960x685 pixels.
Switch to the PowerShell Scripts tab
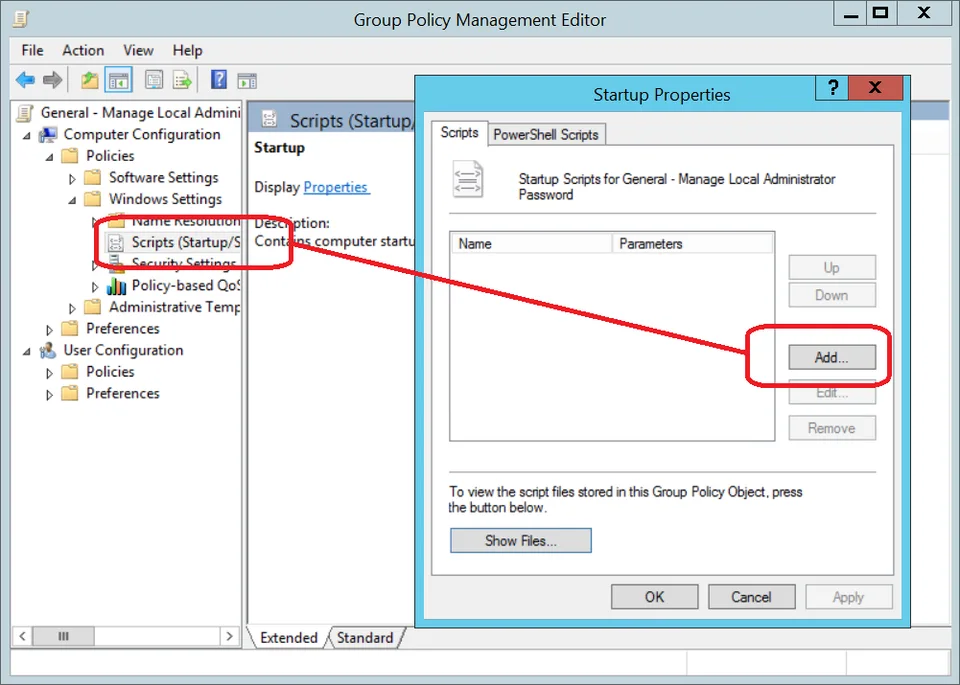pyautogui.click(x=546, y=135)
